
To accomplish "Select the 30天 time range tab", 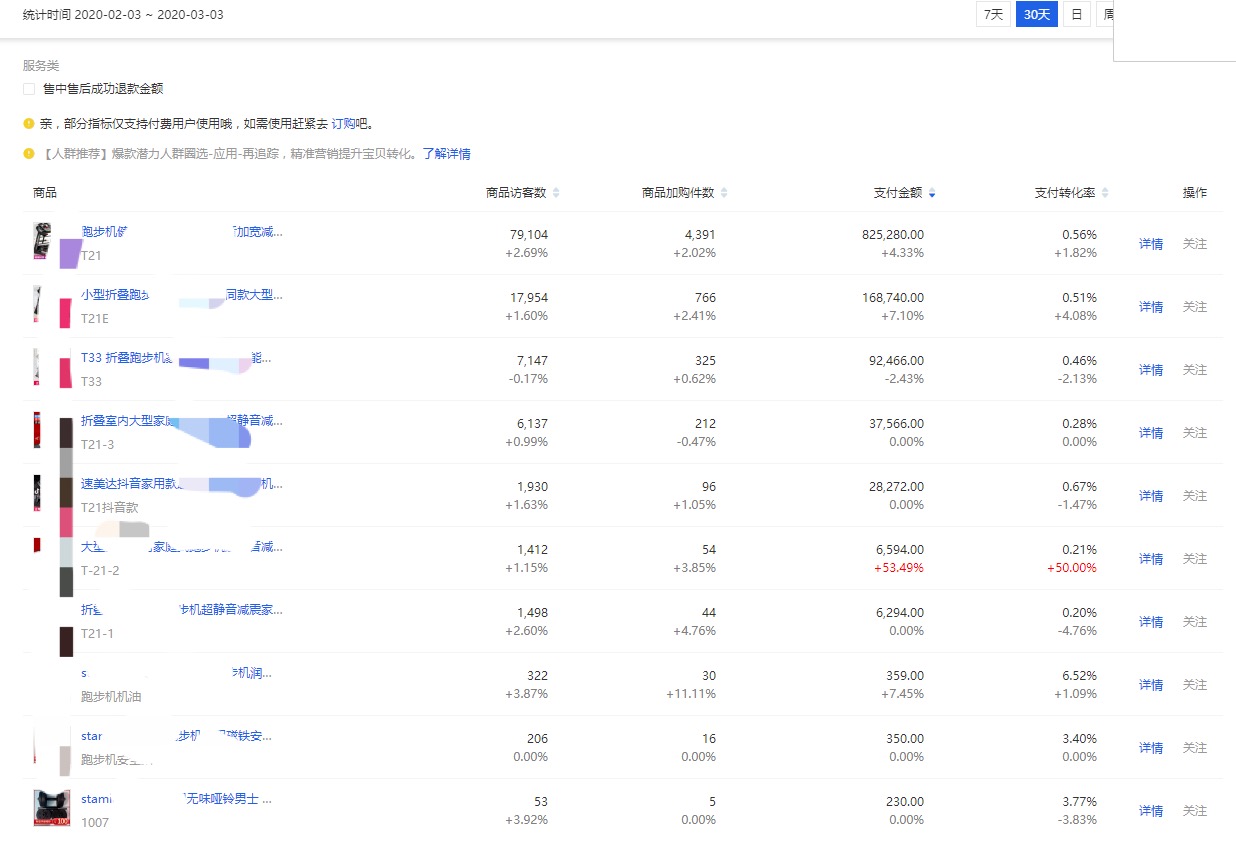I will [1036, 14].
